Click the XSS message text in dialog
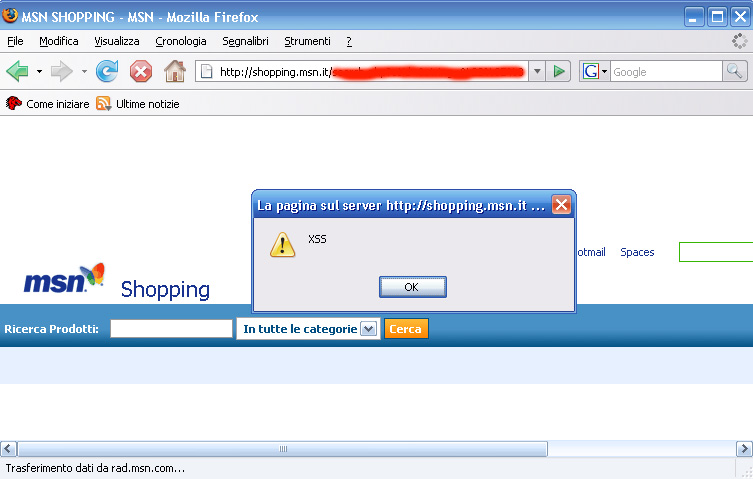The height and width of the screenshot is (479, 753). (317, 239)
